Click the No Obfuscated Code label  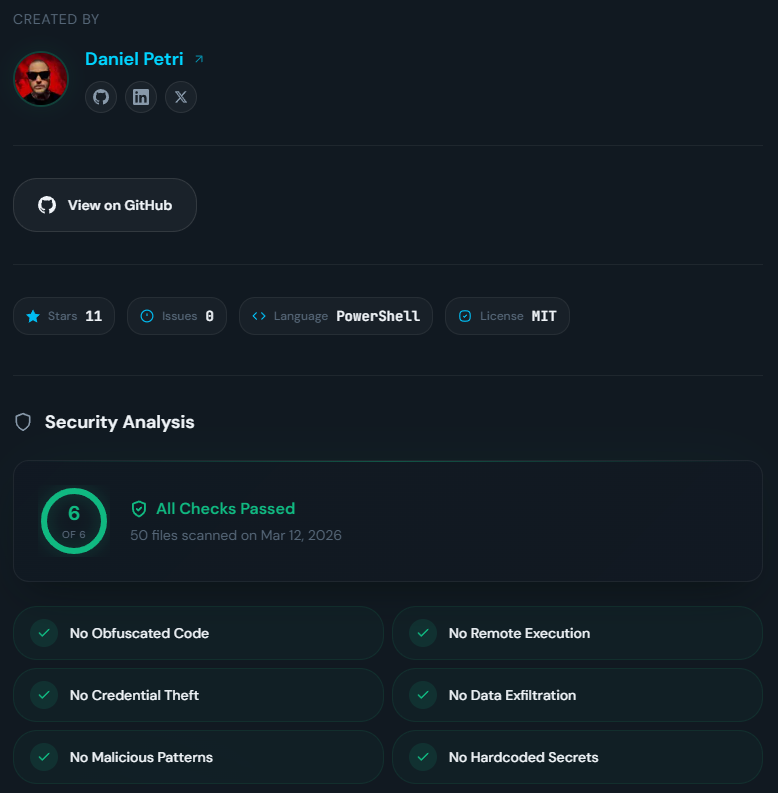pos(139,633)
